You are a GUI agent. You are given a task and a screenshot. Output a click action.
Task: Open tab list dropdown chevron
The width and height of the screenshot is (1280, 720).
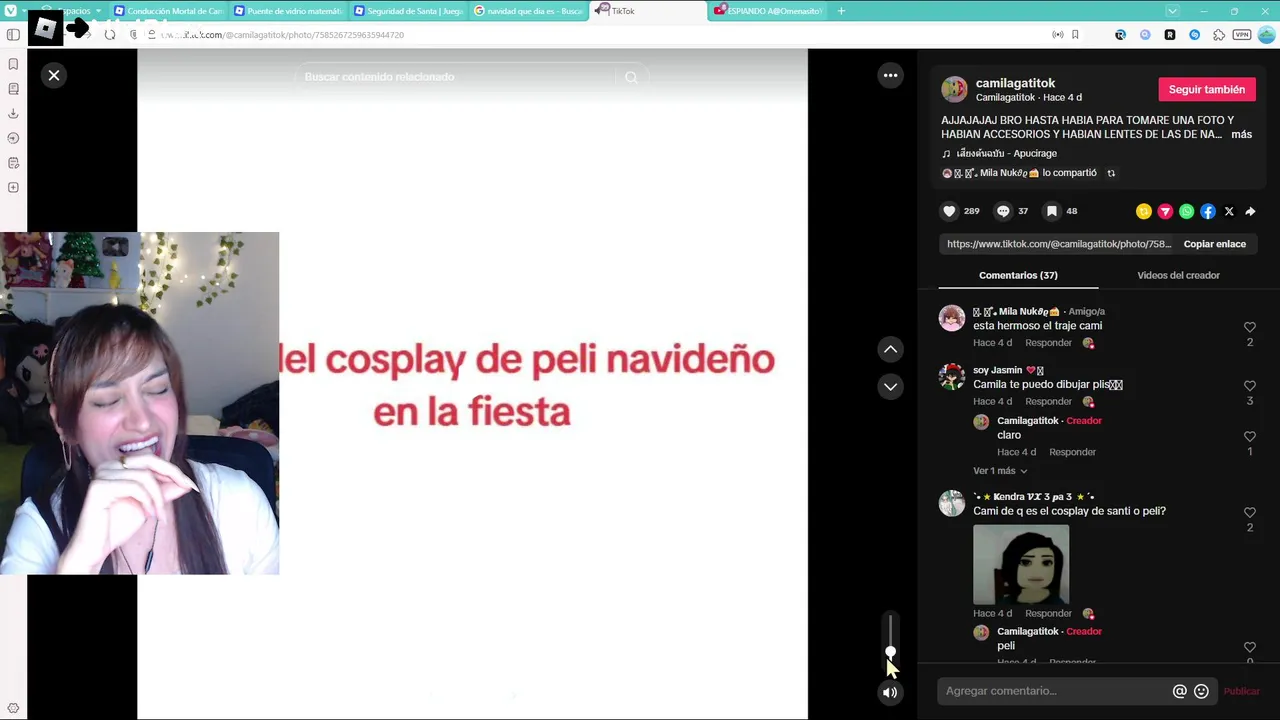click(x=1172, y=11)
